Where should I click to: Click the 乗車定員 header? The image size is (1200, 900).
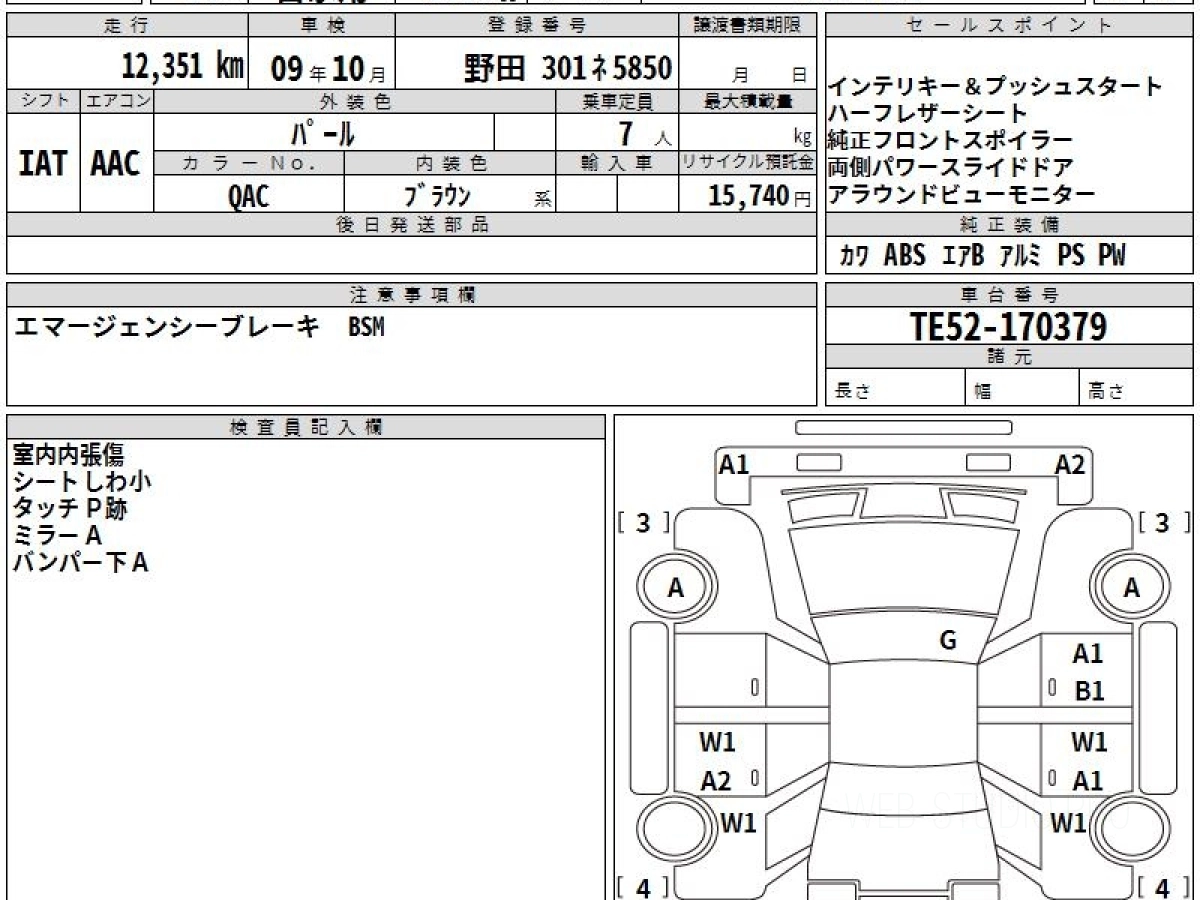point(618,101)
